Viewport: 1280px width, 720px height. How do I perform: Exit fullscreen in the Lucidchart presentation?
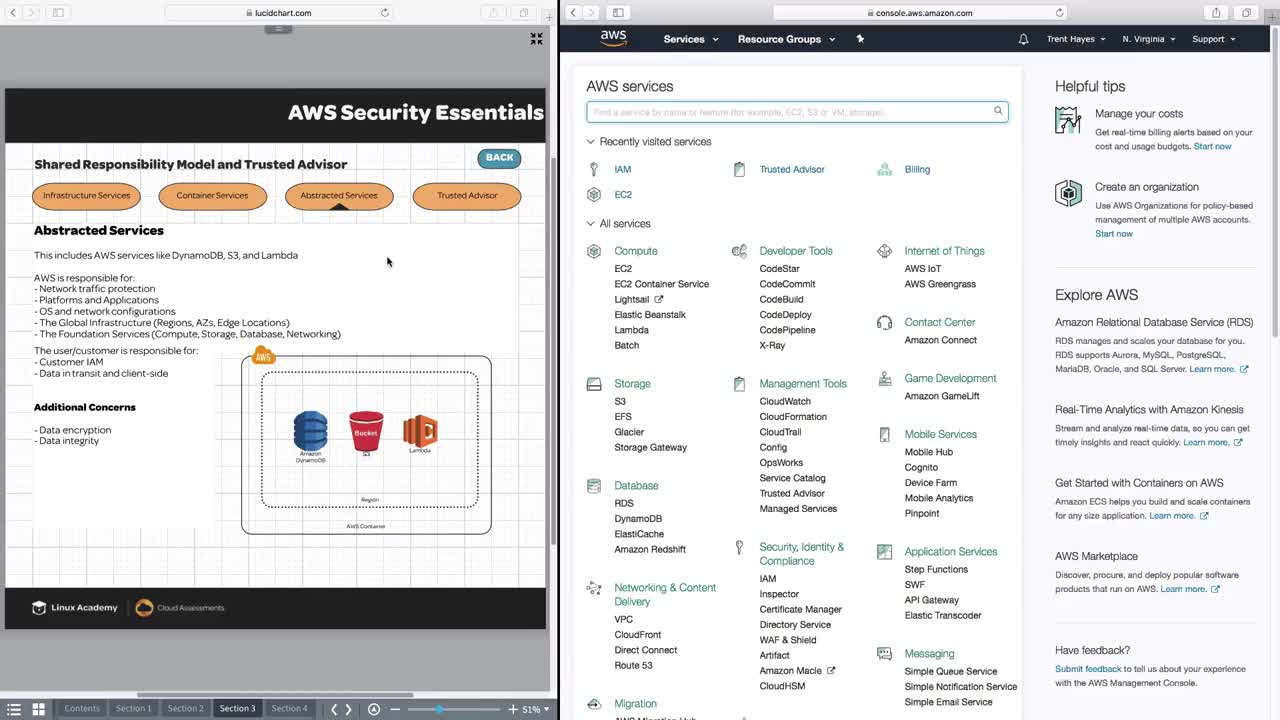[x=536, y=38]
